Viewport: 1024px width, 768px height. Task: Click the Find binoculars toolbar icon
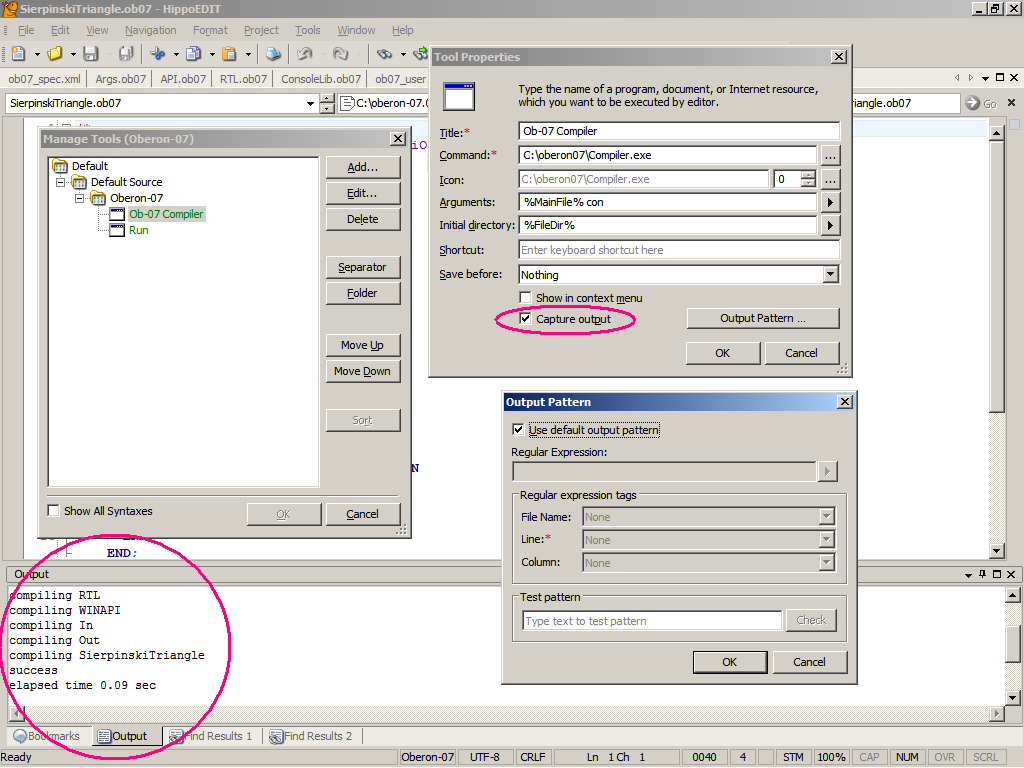[384, 54]
